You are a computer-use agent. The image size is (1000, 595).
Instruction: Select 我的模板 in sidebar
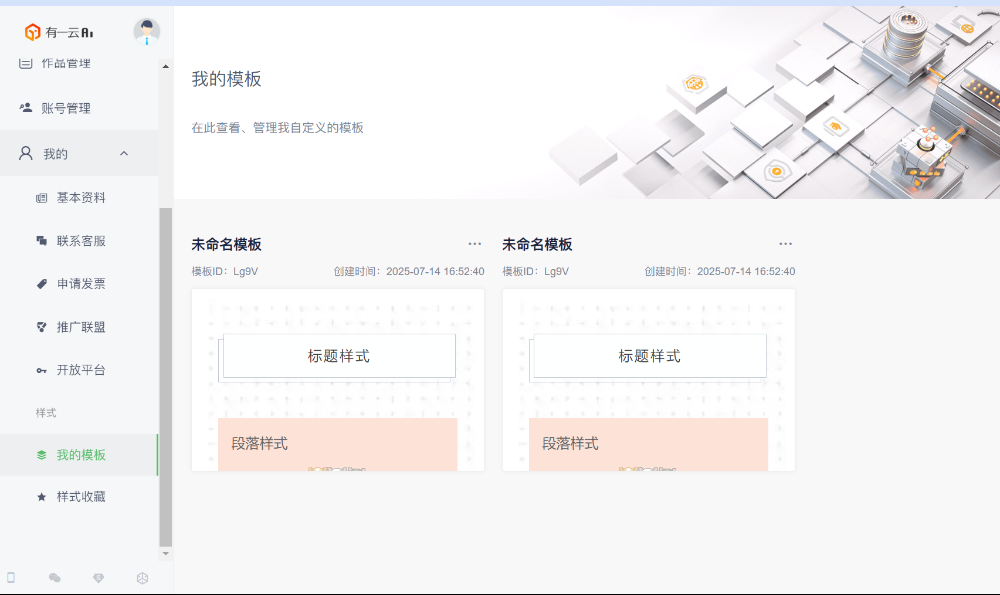point(79,455)
